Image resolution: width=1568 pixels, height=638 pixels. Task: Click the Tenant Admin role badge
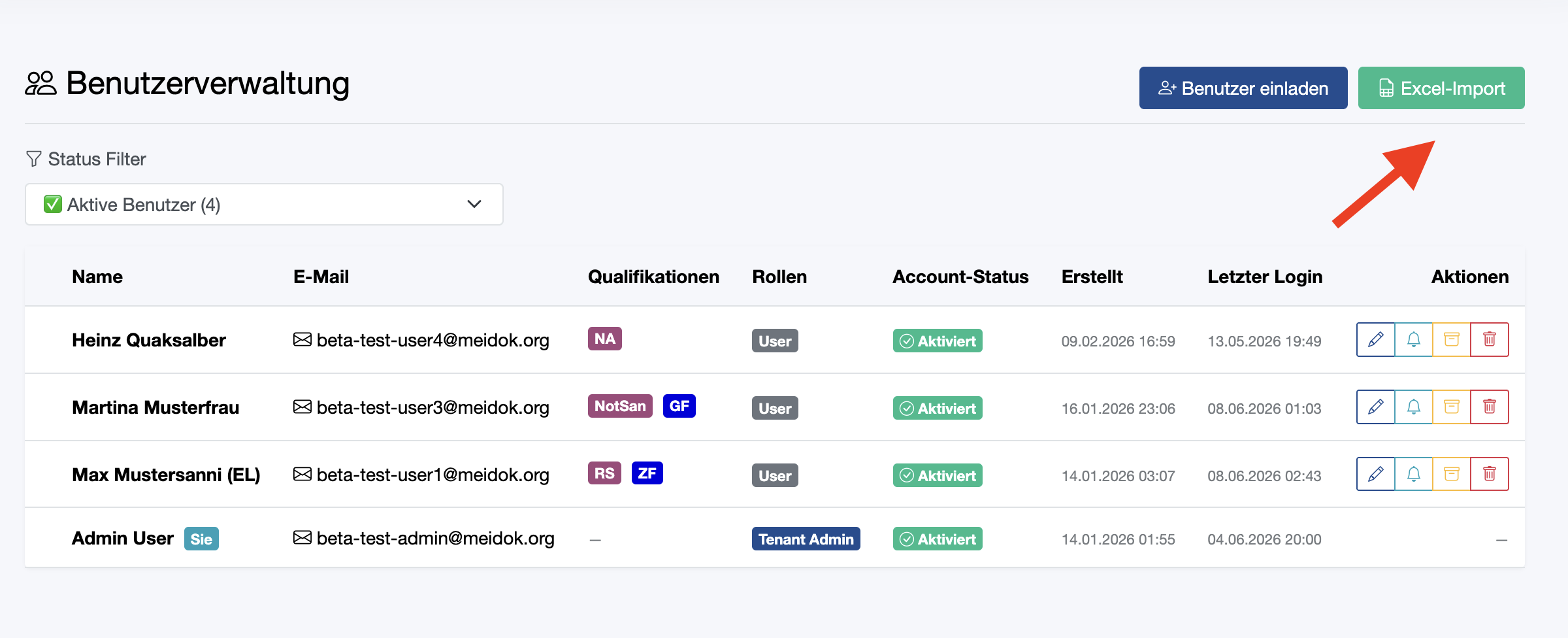tap(806, 539)
